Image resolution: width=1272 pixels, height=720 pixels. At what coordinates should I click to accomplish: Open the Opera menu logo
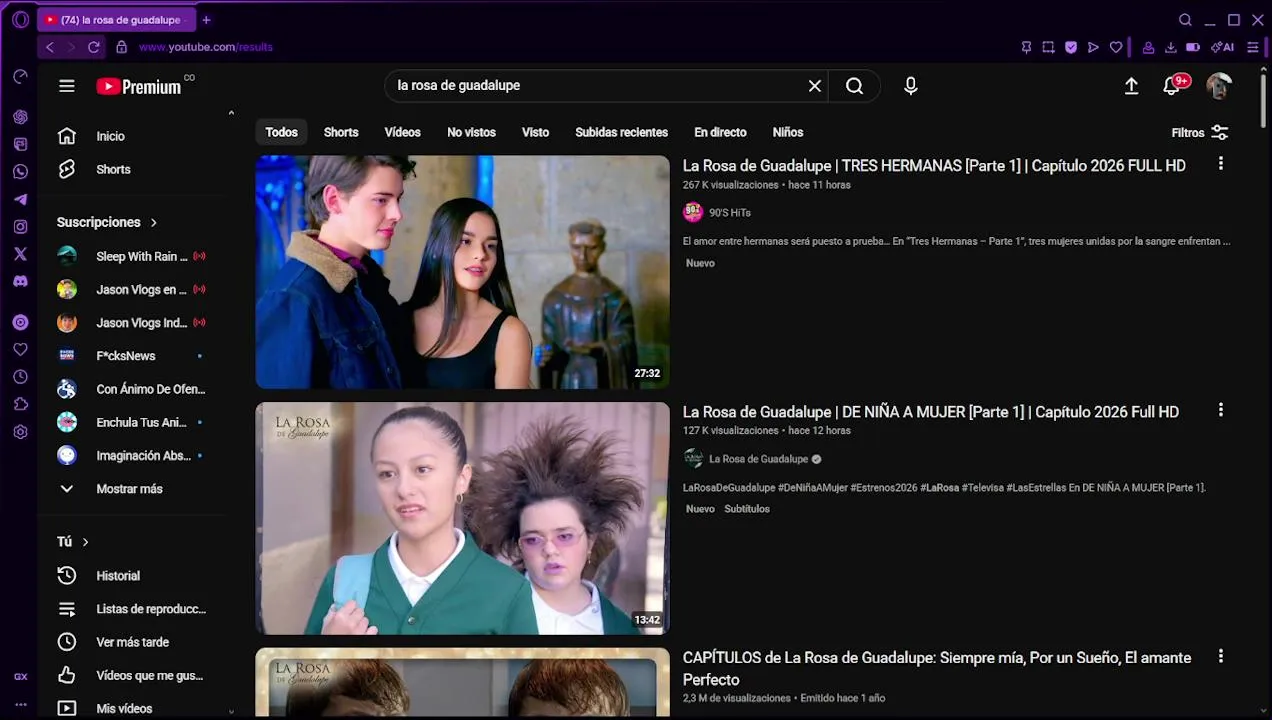pos(20,20)
